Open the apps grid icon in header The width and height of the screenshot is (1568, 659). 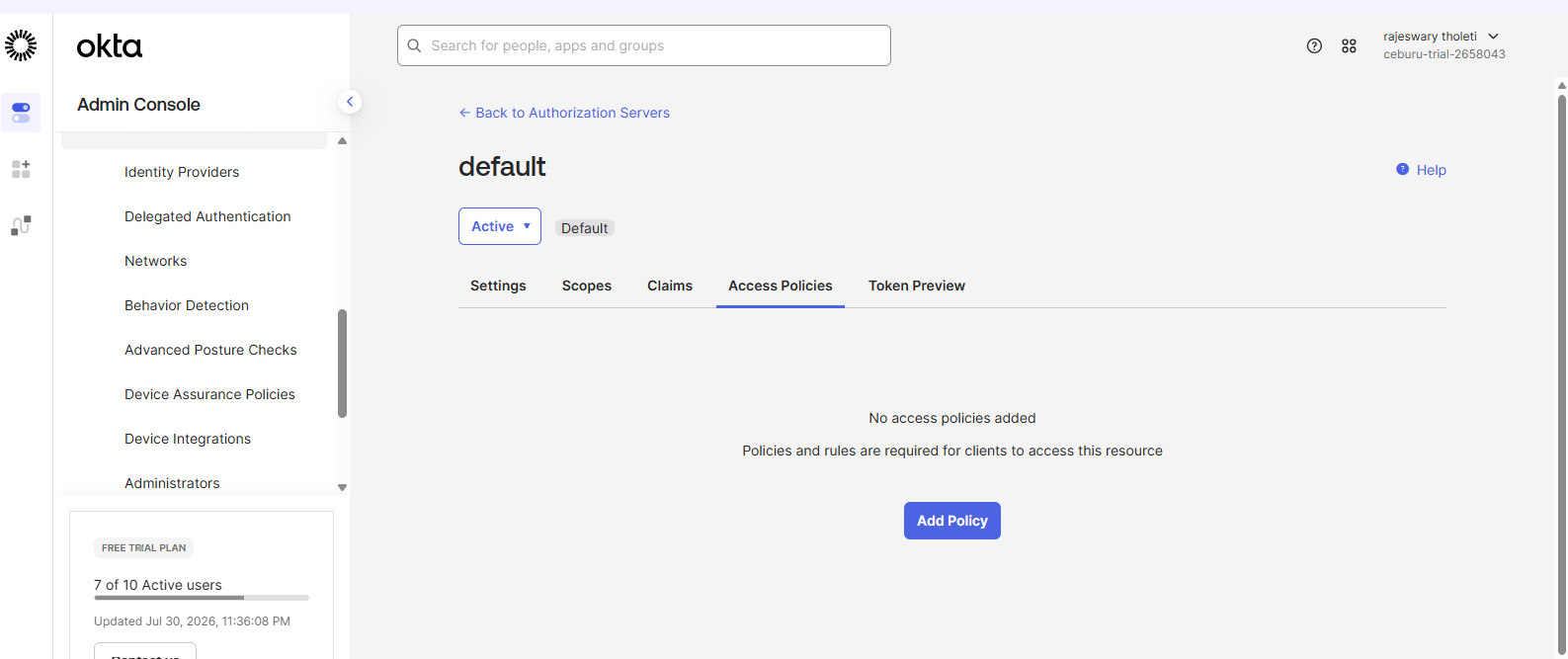coord(1349,45)
